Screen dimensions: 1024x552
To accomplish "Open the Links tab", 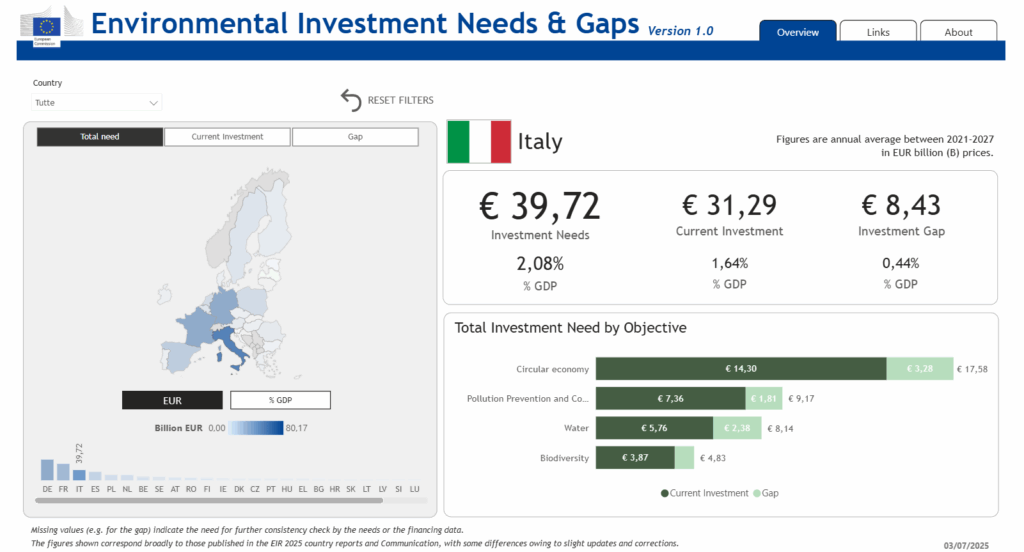I will pos(878,32).
